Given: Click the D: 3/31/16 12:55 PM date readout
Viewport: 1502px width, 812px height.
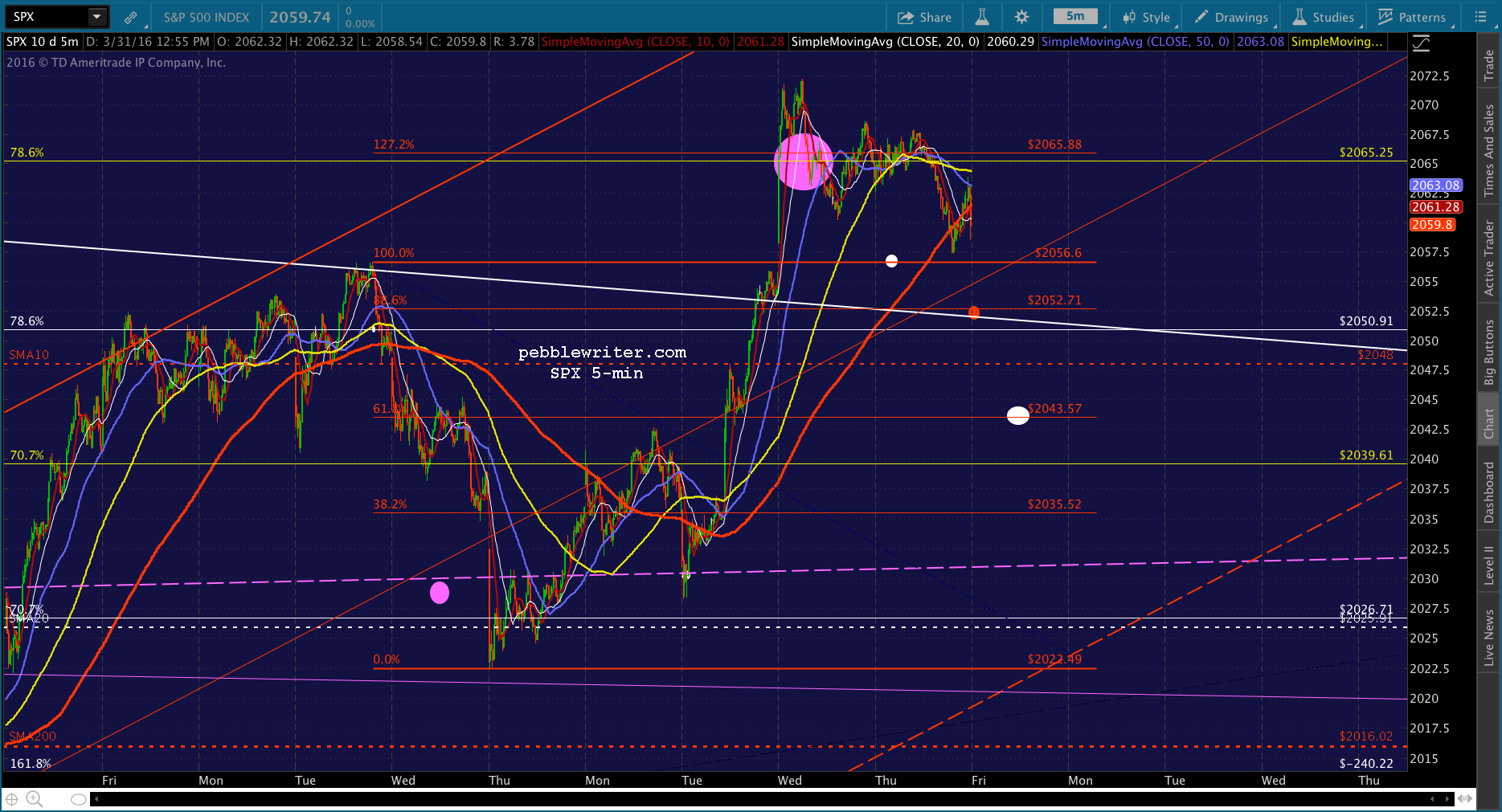Looking at the screenshot, I should point(148,42).
